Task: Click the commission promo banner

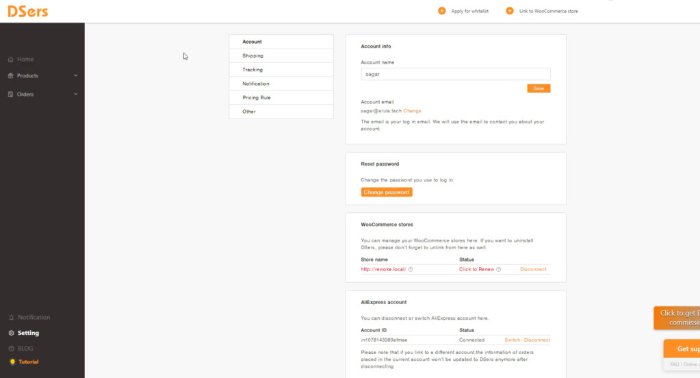Action: (677, 318)
